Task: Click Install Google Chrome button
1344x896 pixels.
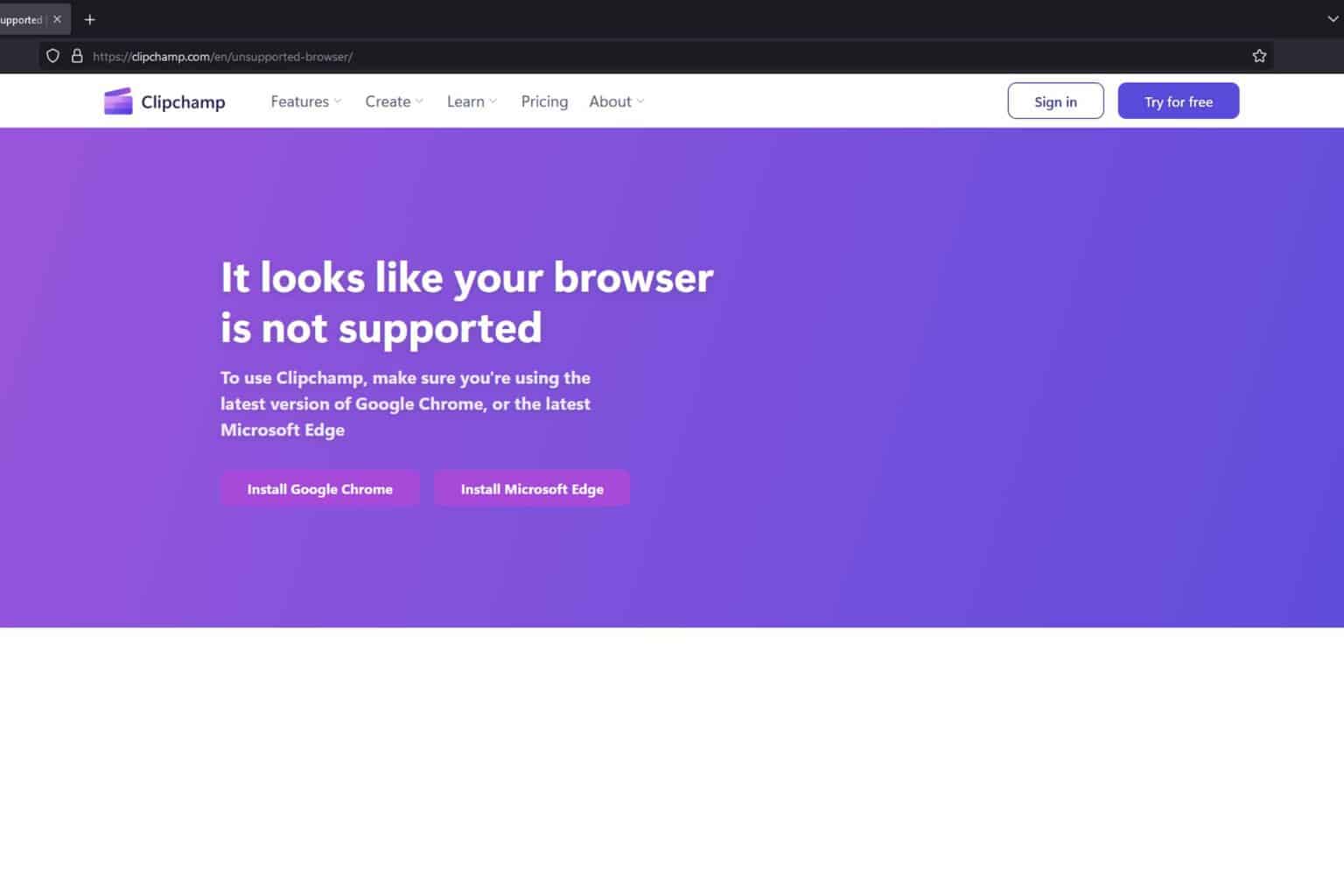Action: pyautogui.click(x=319, y=489)
